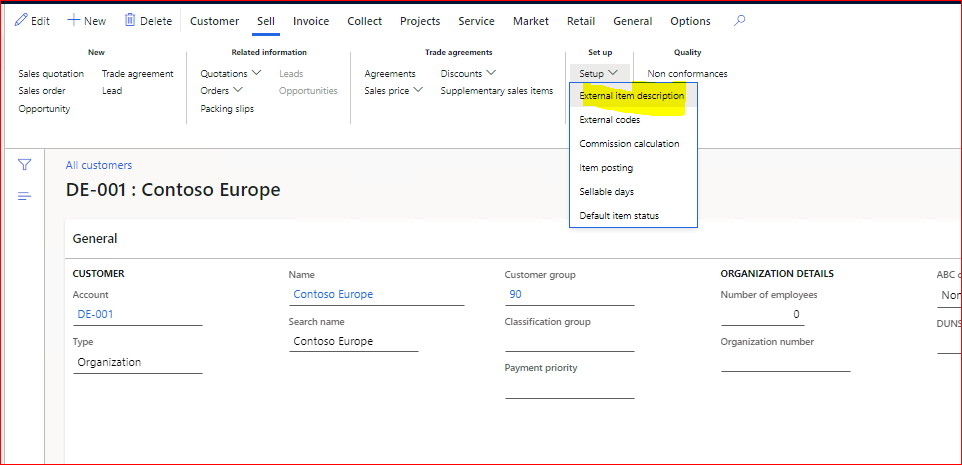
Task: Expand the Orders dropdown
Action: pyautogui.click(x=238, y=91)
